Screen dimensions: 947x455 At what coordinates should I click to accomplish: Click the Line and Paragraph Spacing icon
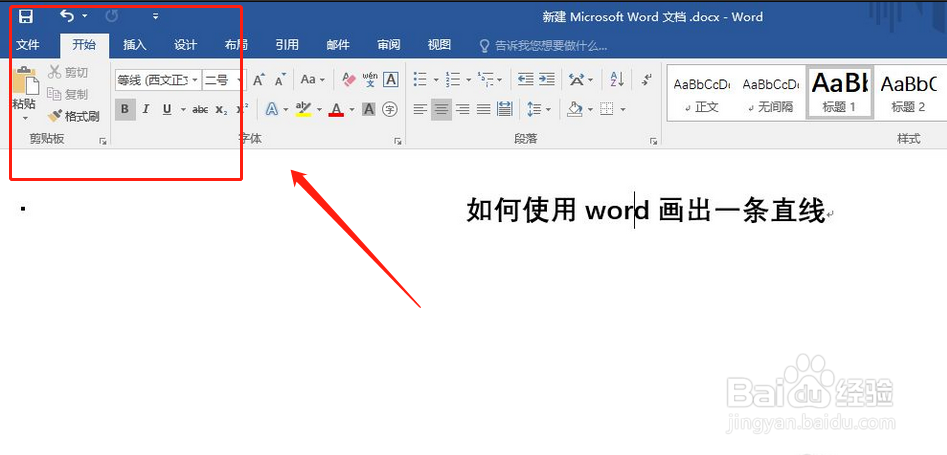click(x=534, y=109)
